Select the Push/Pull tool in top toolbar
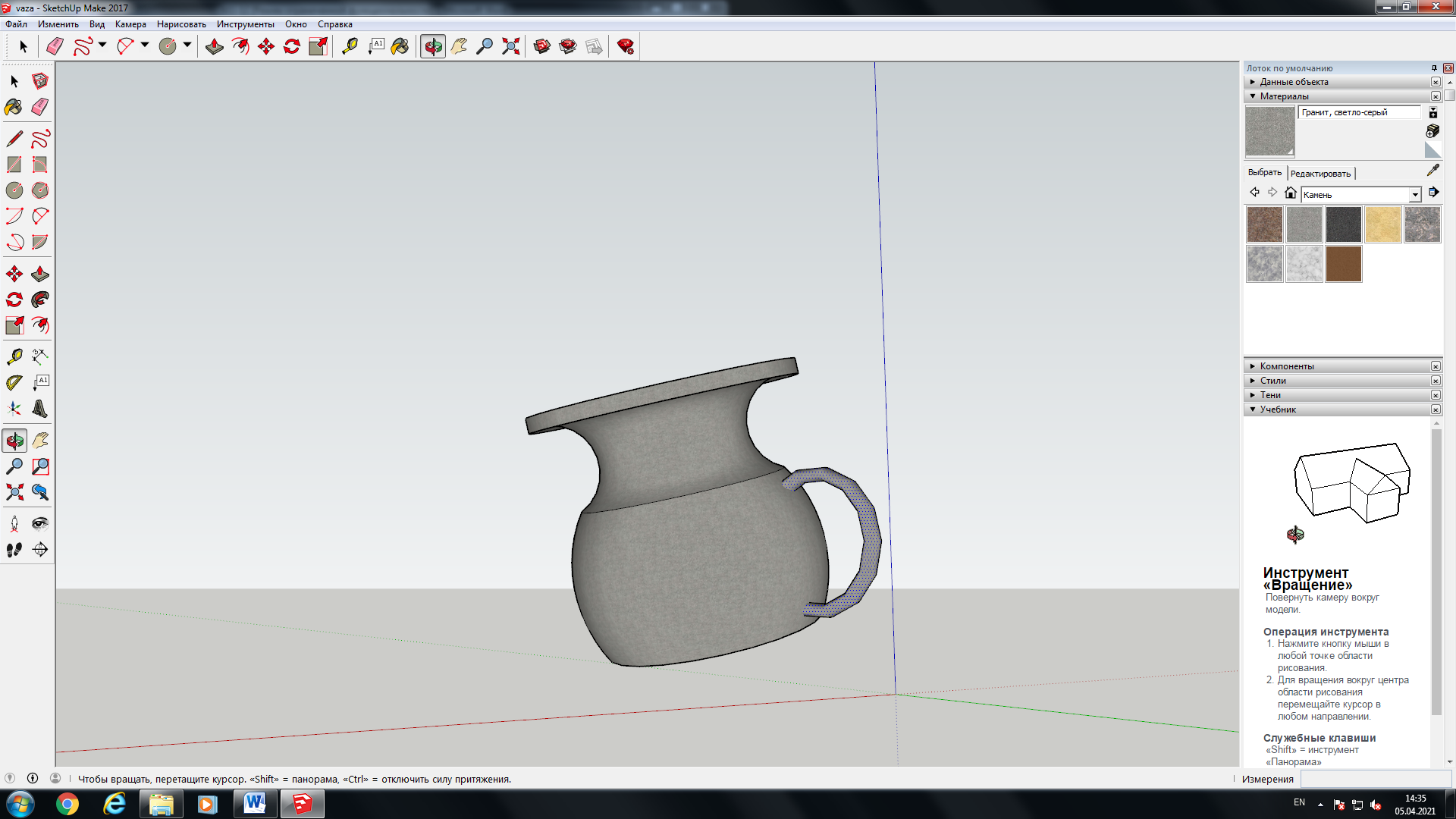Viewport: 1456px width, 819px height. pyautogui.click(x=215, y=47)
